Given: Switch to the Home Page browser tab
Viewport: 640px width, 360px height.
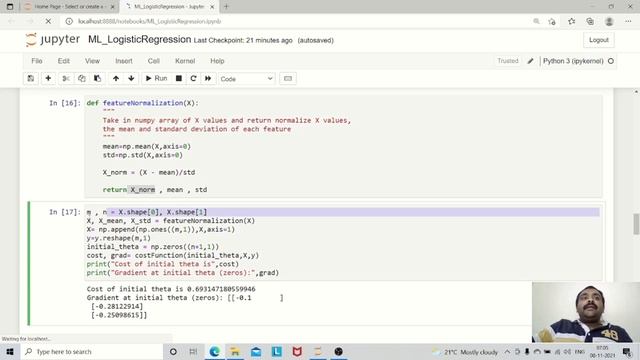Looking at the screenshot, I should tap(69, 7).
